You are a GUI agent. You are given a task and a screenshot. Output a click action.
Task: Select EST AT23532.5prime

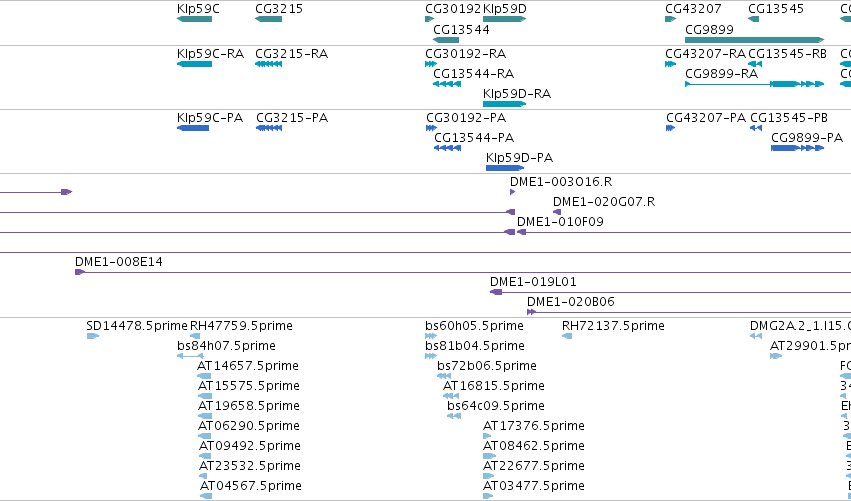(204, 476)
